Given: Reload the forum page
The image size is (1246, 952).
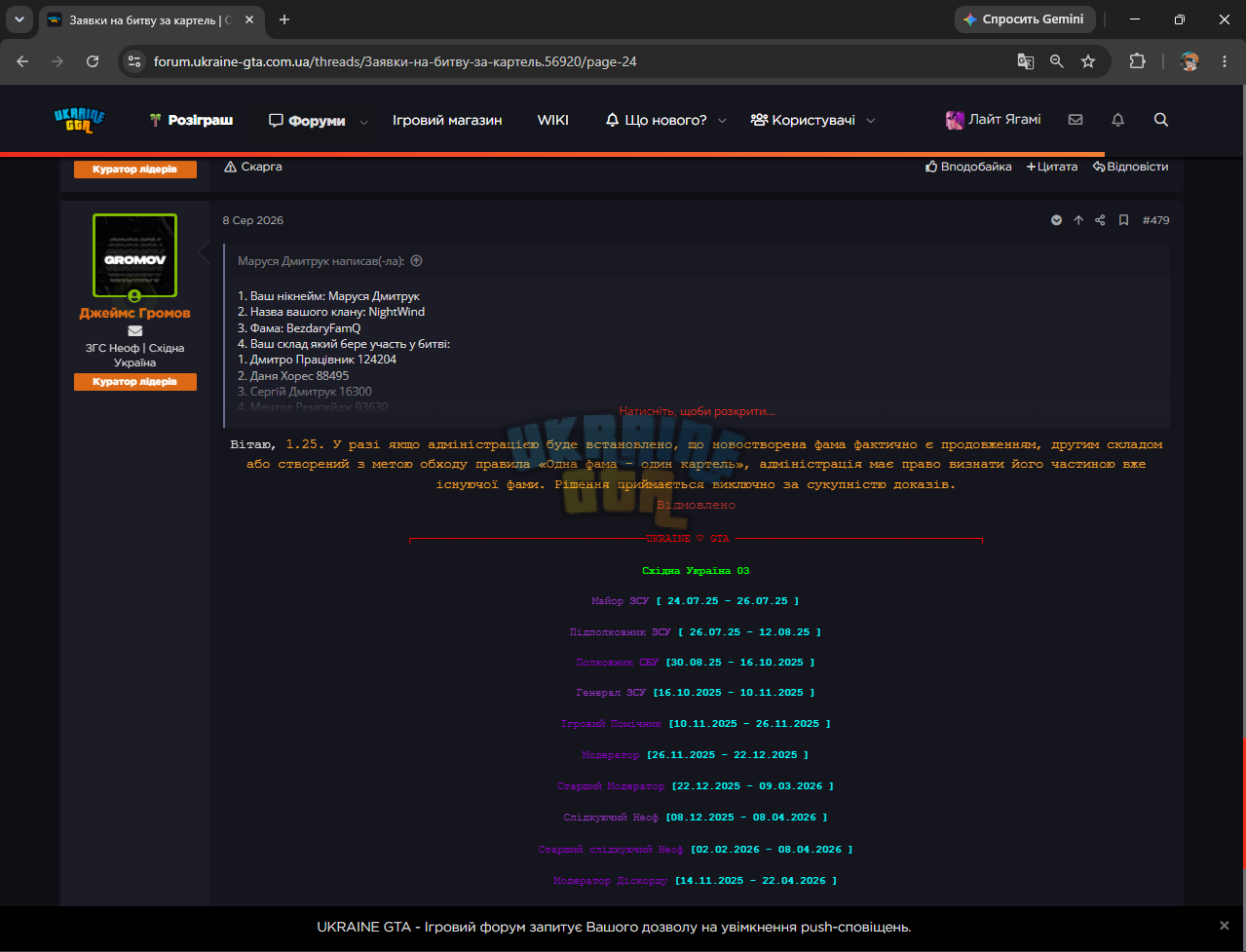Looking at the screenshot, I should coord(93,61).
